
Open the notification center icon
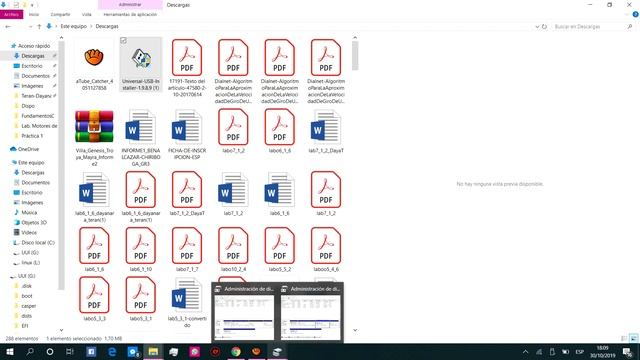(627, 351)
